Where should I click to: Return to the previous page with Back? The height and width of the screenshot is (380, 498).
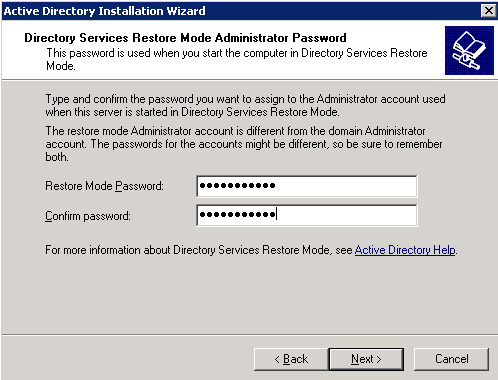291,359
